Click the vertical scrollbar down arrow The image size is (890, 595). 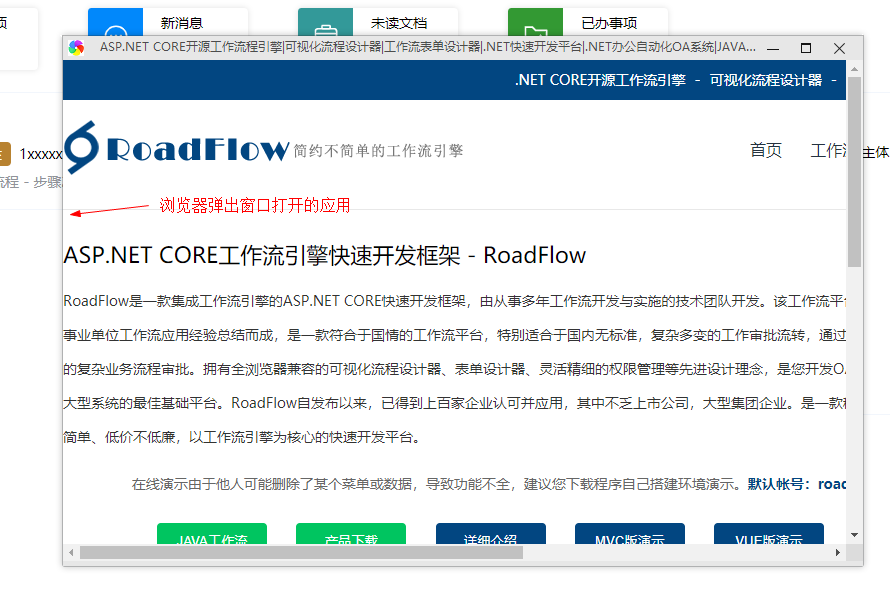coord(854,535)
